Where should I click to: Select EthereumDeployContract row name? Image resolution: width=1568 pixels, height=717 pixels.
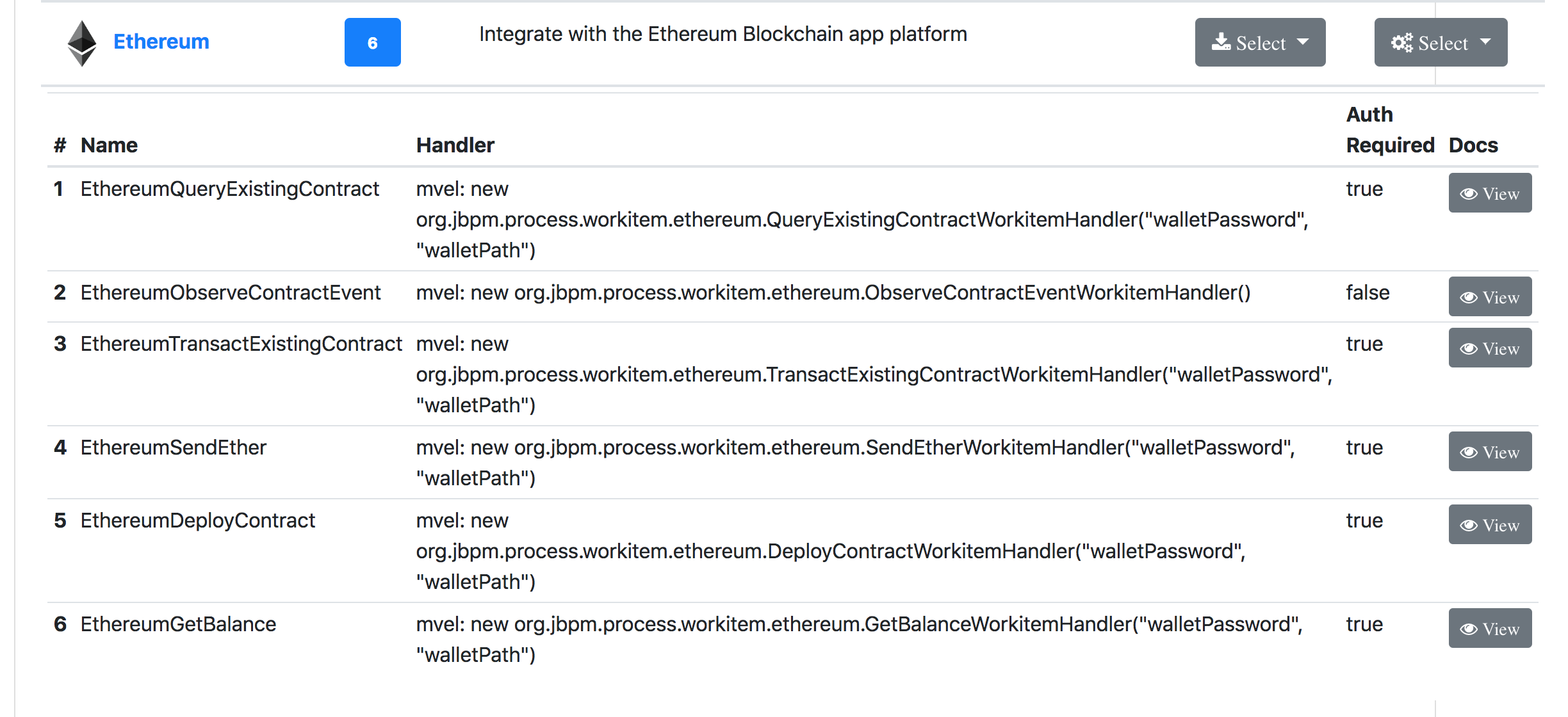197,520
